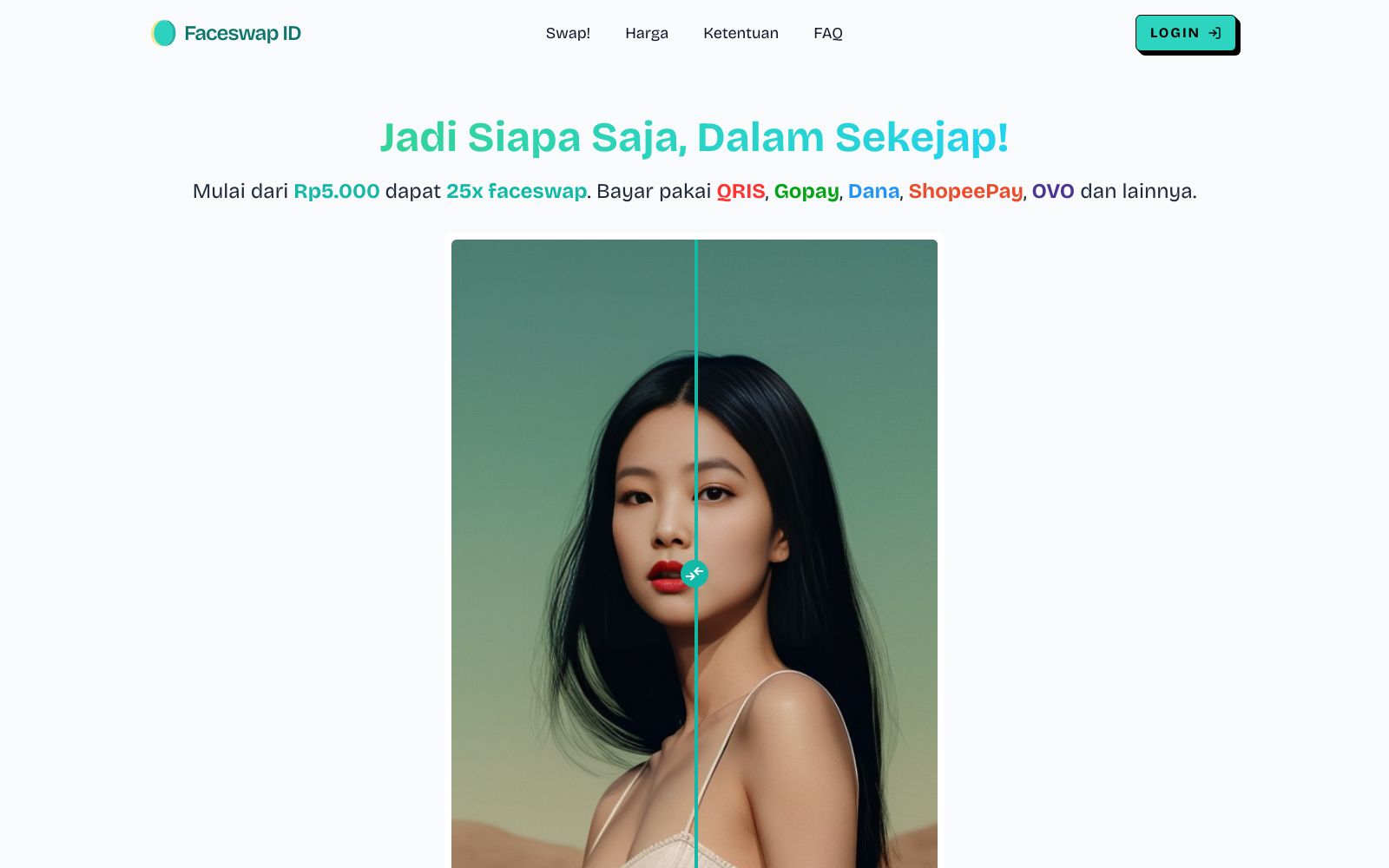Screen dimensions: 1389x868
Task: Click the right half of the comparison photo
Action: [x=817, y=554]
